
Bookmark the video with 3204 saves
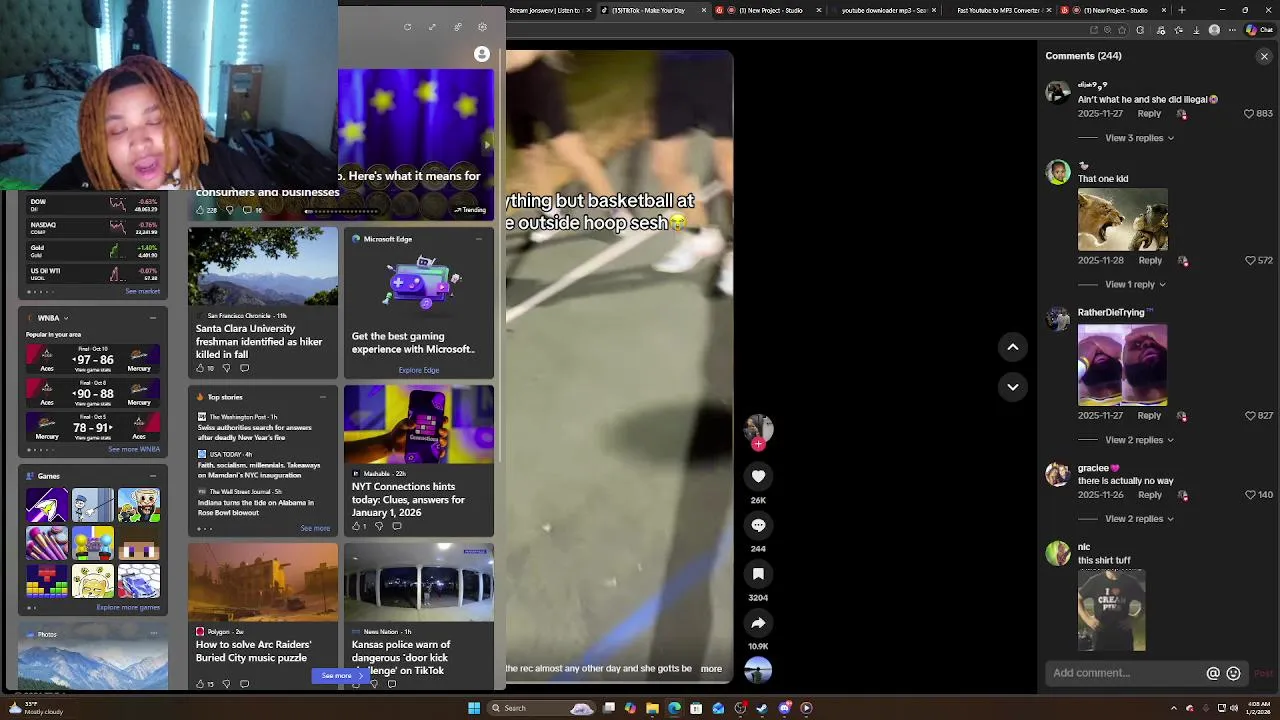click(x=758, y=574)
